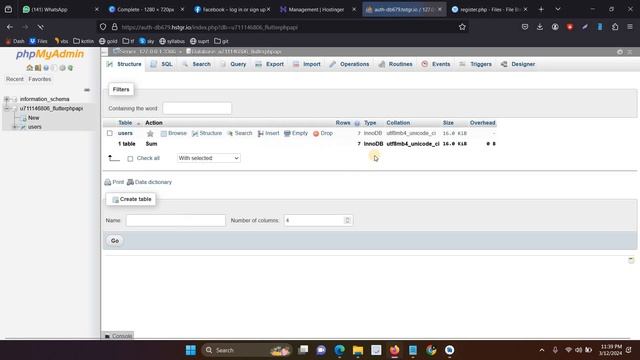The height and width of the screenshot is (360, 640).
Task: Browse the users table
Action: click(x=173, y=133)
